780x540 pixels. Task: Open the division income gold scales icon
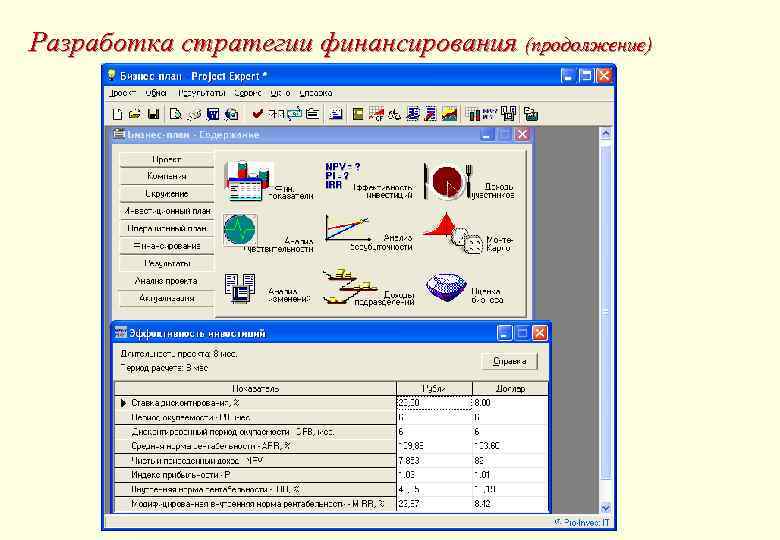369,287
